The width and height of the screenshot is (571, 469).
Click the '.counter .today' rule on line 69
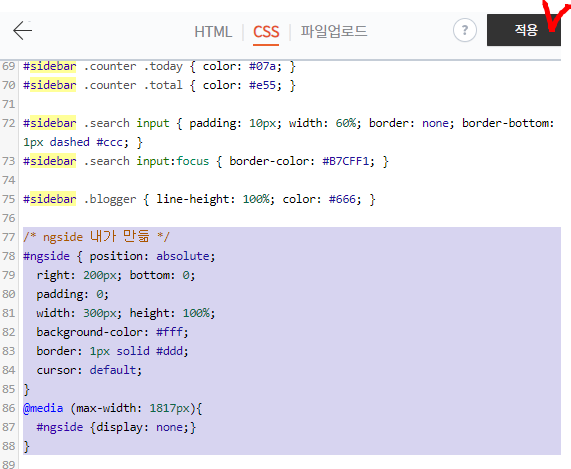[159, 66]
